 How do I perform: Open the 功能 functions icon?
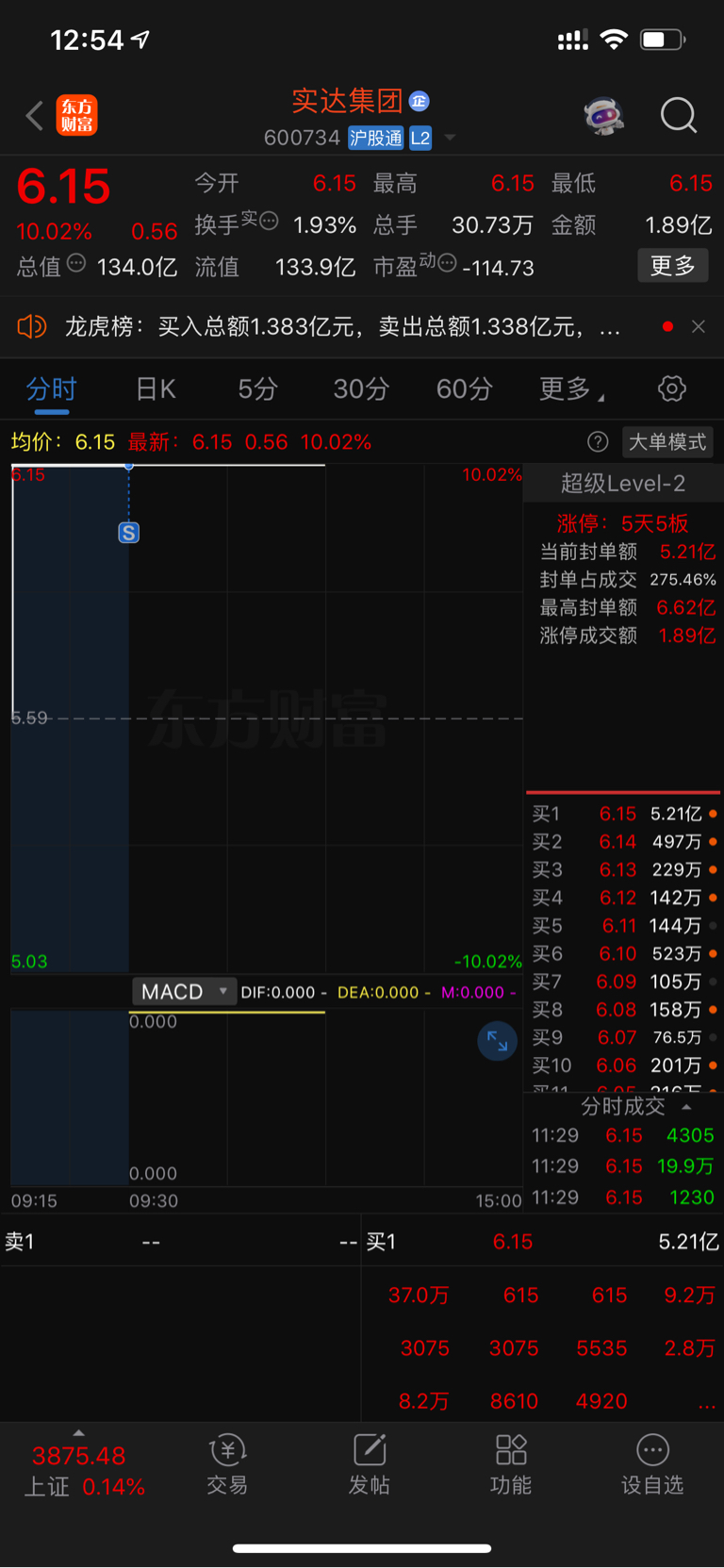point(511,1464)
